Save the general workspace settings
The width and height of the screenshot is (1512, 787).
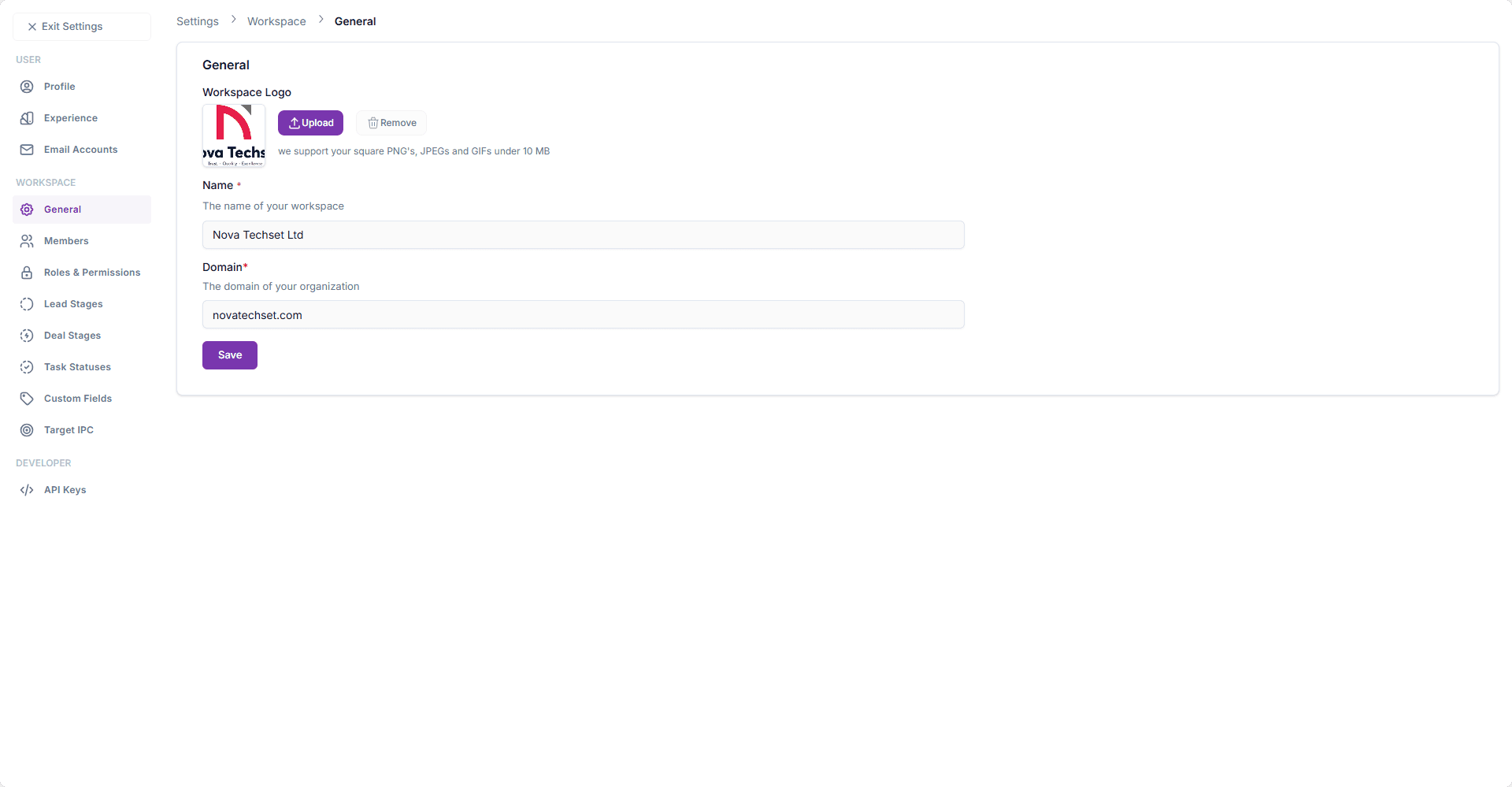click(x=229, y=355)
